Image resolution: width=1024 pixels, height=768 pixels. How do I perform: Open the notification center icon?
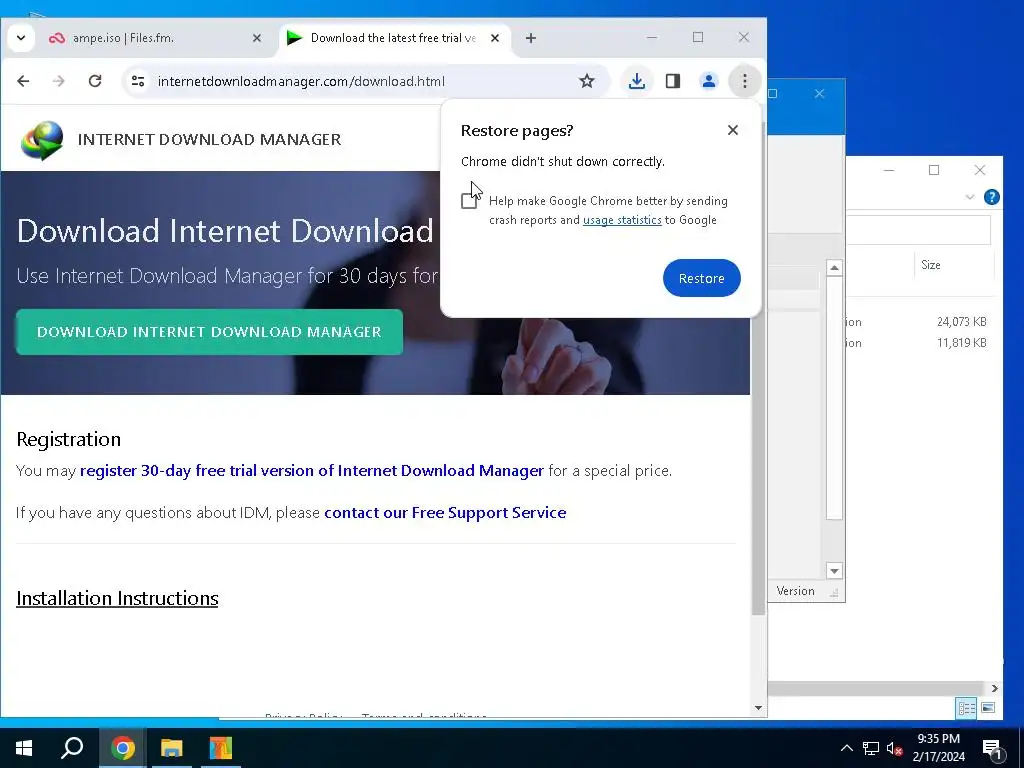[x=992, y=749]
